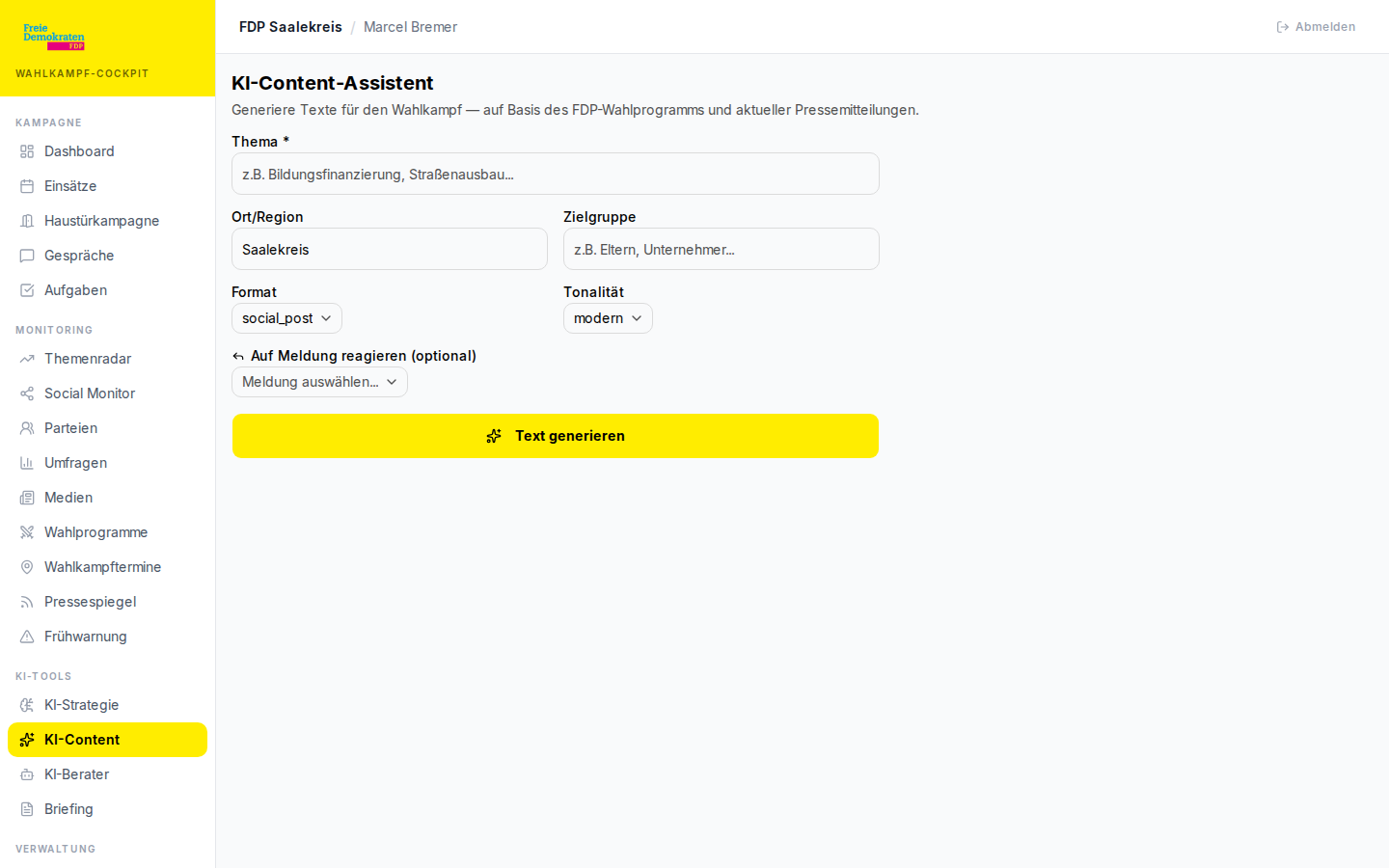Click the Dashboard grid icon

[x=27, y=151]
